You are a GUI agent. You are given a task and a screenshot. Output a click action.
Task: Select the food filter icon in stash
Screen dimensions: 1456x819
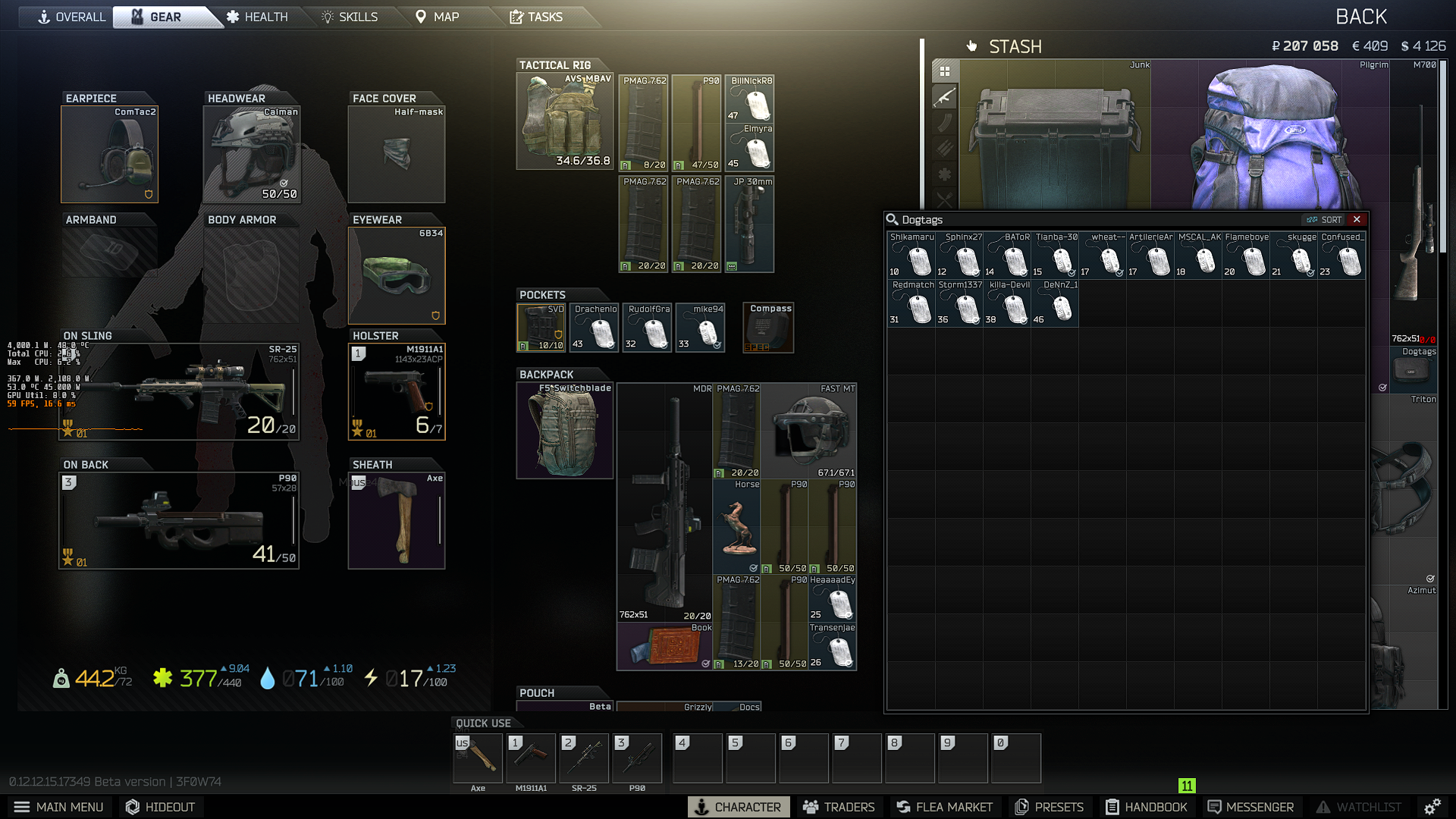[945, 199]
